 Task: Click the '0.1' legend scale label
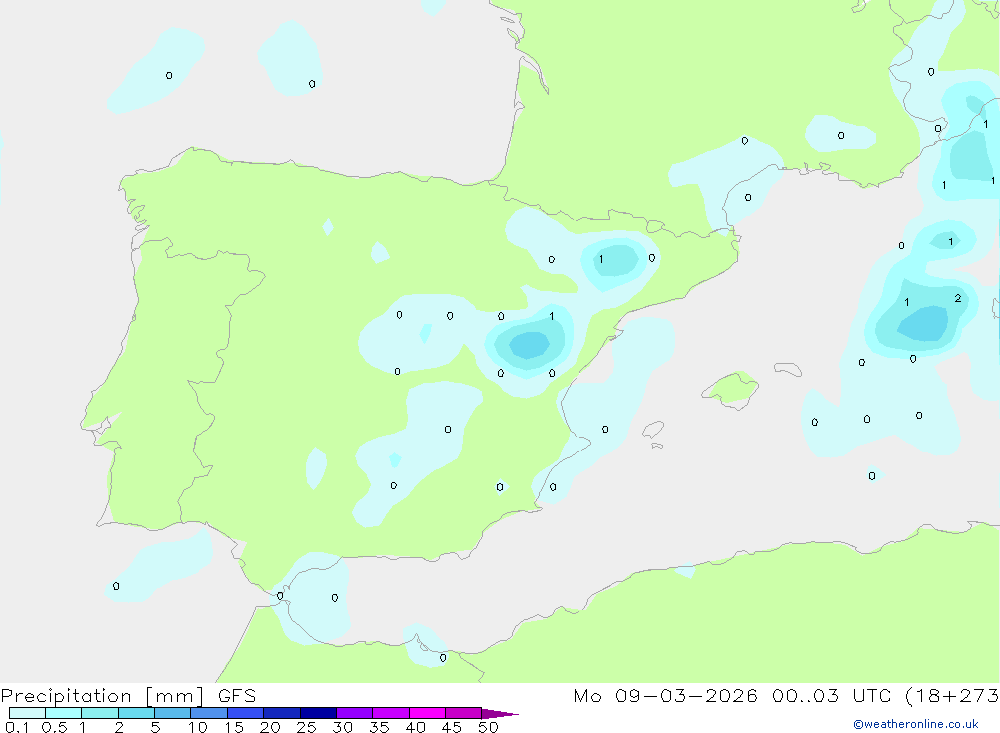17,727
